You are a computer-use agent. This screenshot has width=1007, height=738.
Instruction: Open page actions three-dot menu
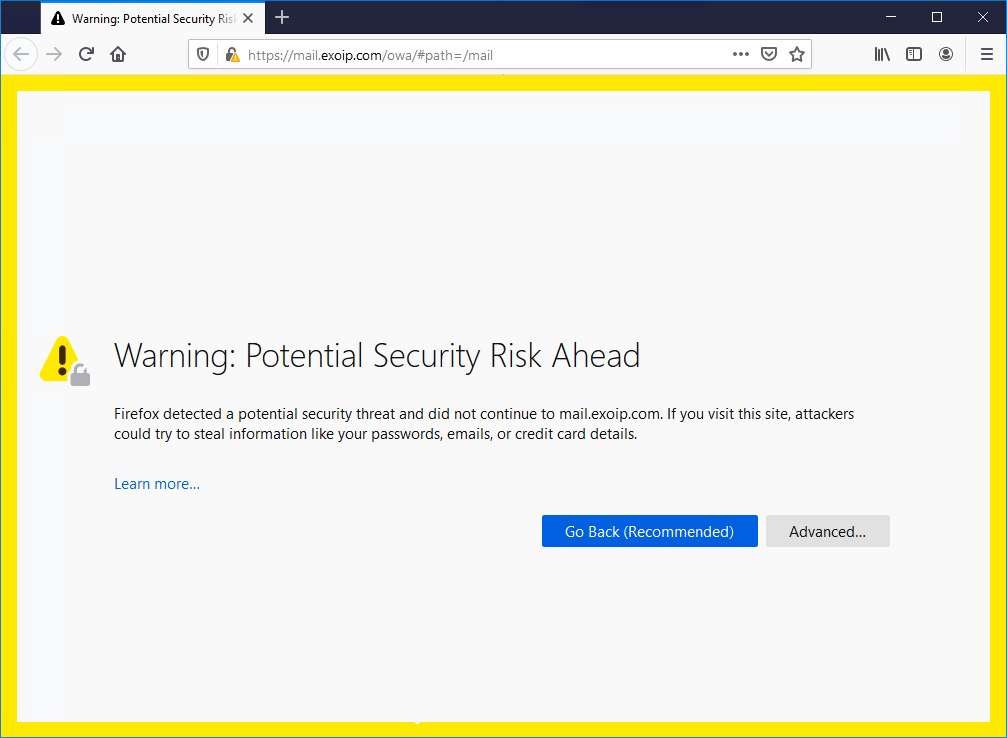[x=740, y=54]
